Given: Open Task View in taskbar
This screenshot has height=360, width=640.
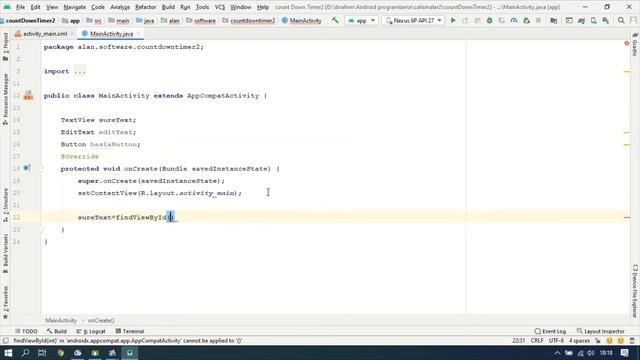Looking at the screenshot, I should point(42,353).
